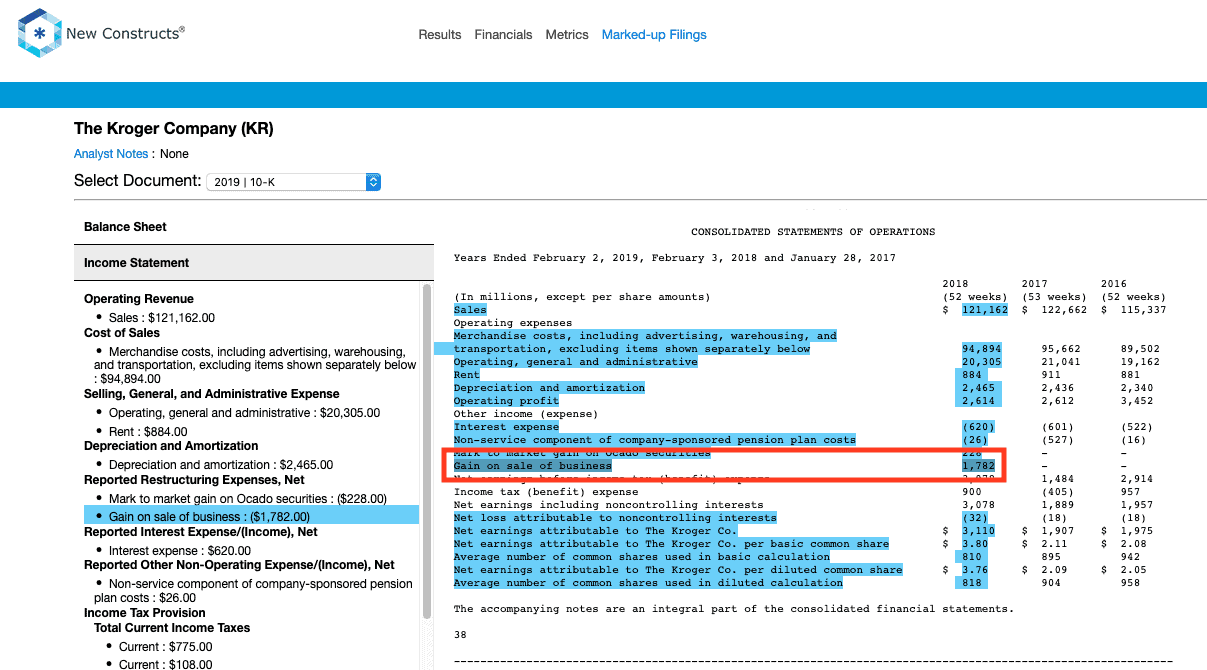
Task: Click the 'Total Current Income Taxes' heading
Action: coord(172,628)
